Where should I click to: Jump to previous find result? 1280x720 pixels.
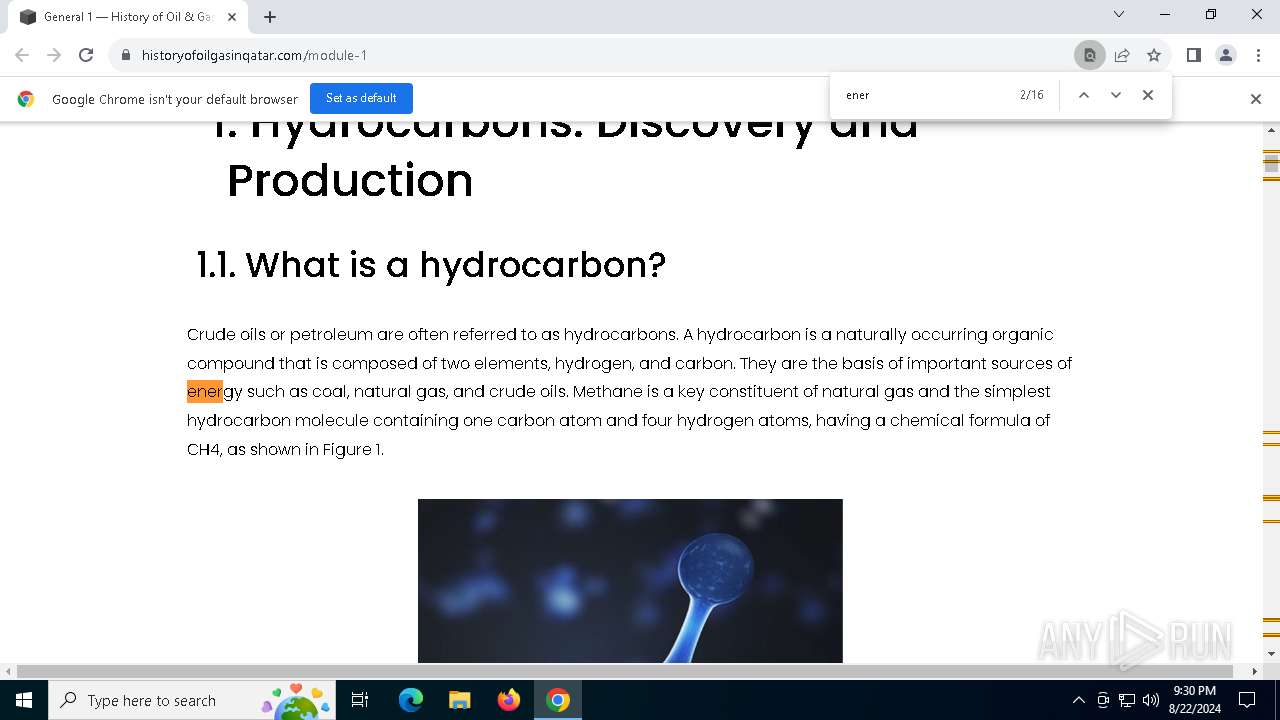pos(1083,95)
